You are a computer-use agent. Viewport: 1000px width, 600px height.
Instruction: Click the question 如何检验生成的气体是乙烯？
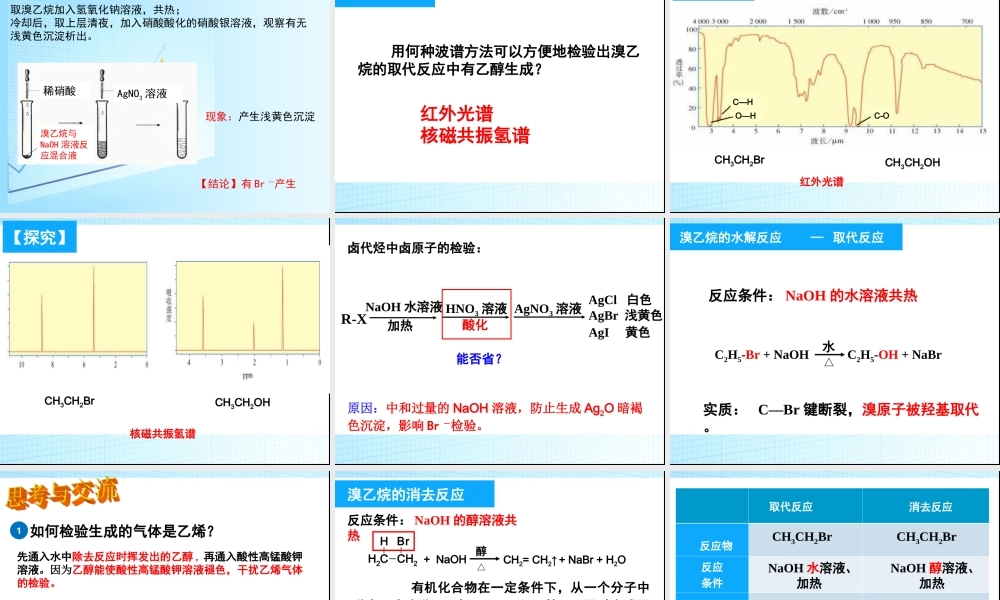pos(122,530)
